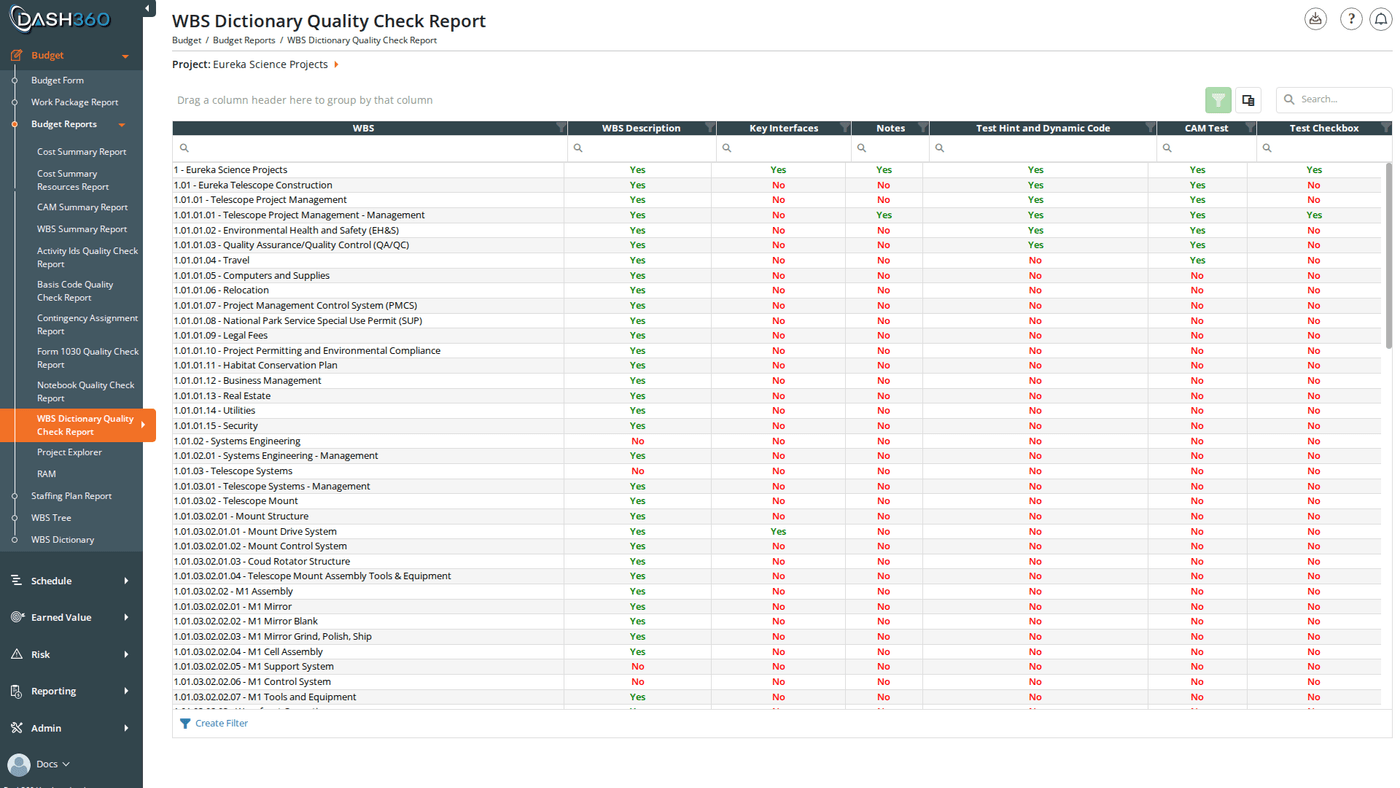The width and height of the screenshot is (1400, 788).
Task: Select row 1.01.03.02.02.04 - M1 Cell Assembly
Action: coord(777,652)
